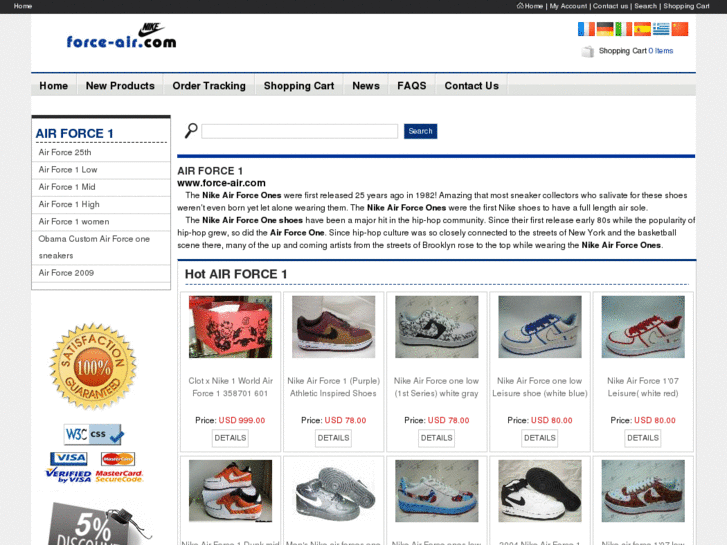Open the purple Air Force 1 thumbnail
Screen dimensions: 727x545
[333, 327]
